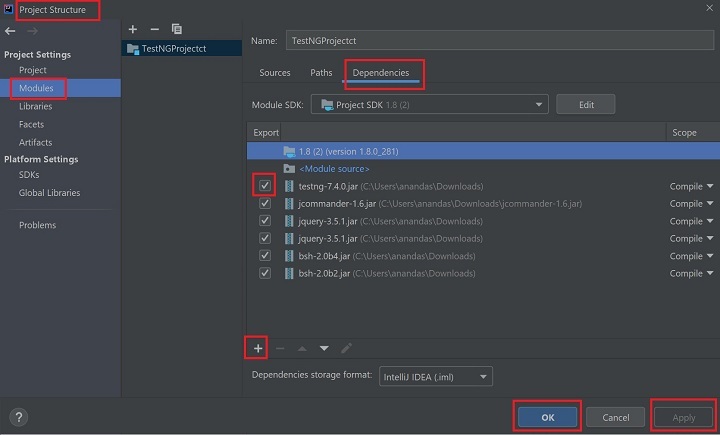This screenshot has height=435, width=720.
Task: Switch to the Paths tab
Action: click(321, 73)
